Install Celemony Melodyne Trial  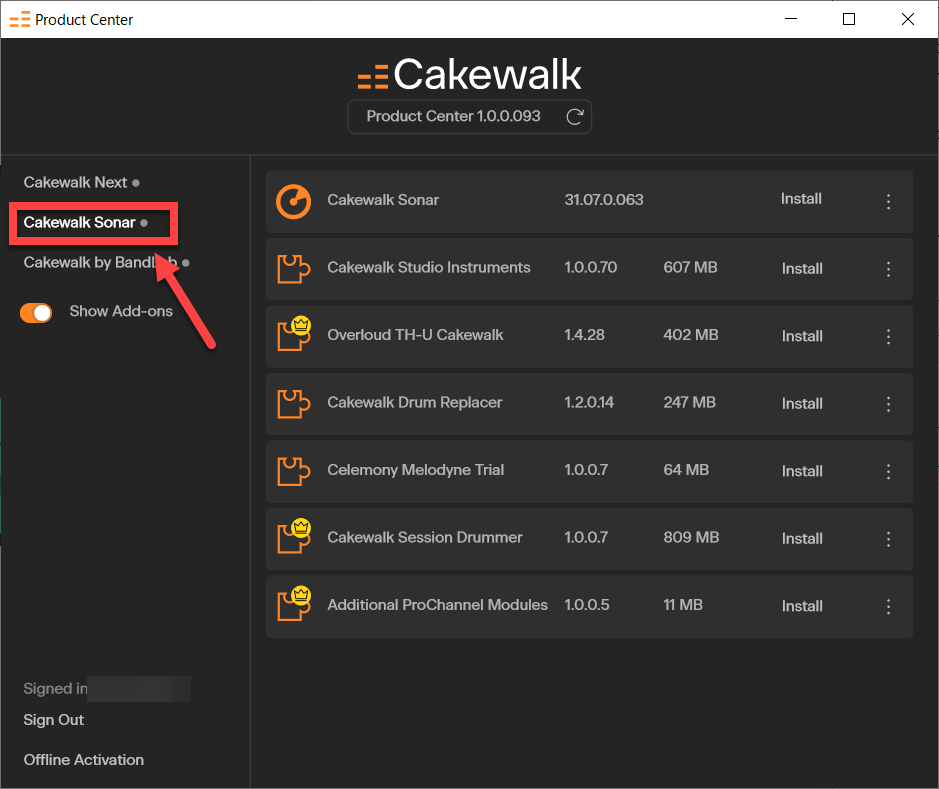point(802,472)
